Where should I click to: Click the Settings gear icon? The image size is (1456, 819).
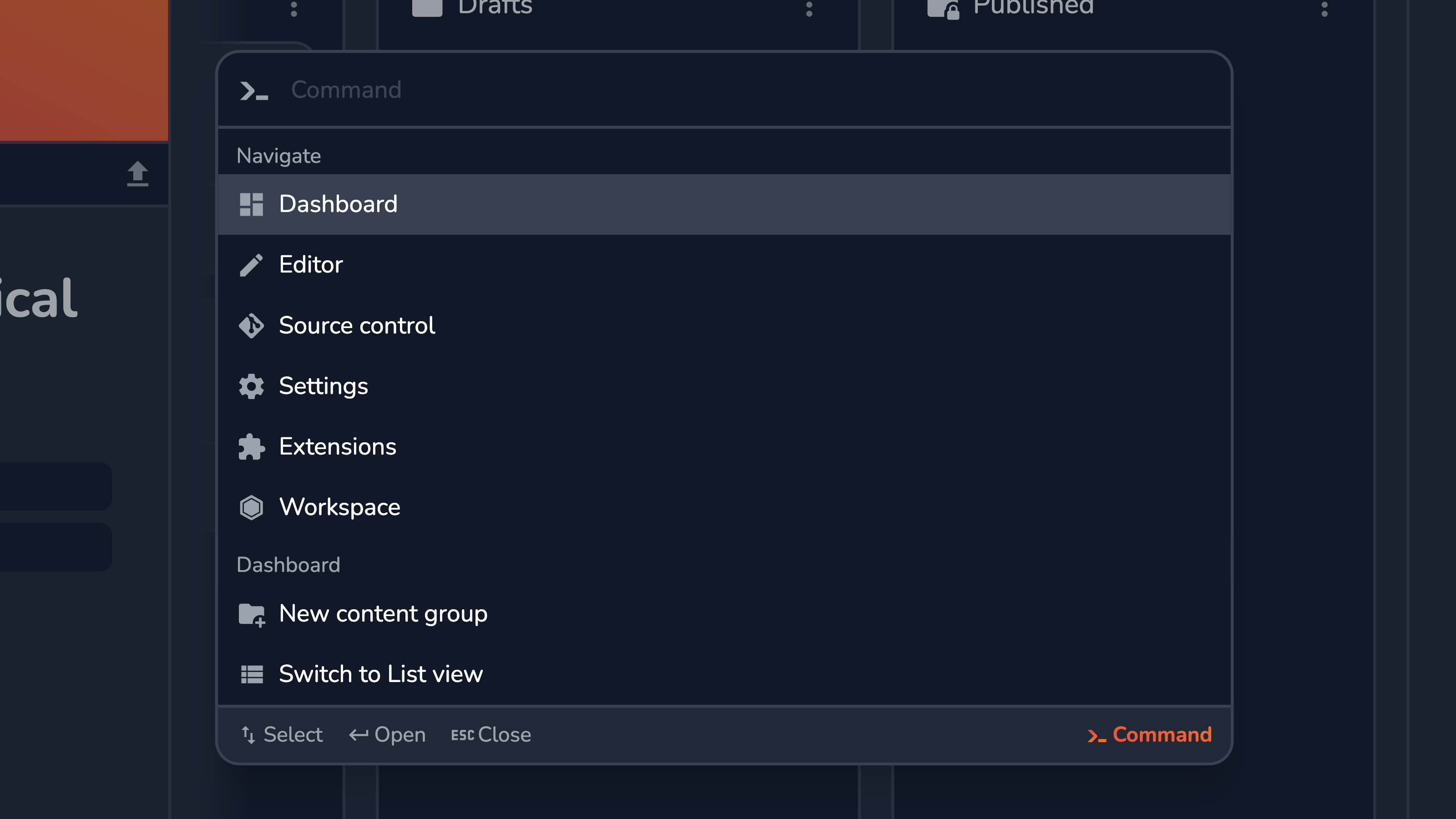click(x=251, y=386)
